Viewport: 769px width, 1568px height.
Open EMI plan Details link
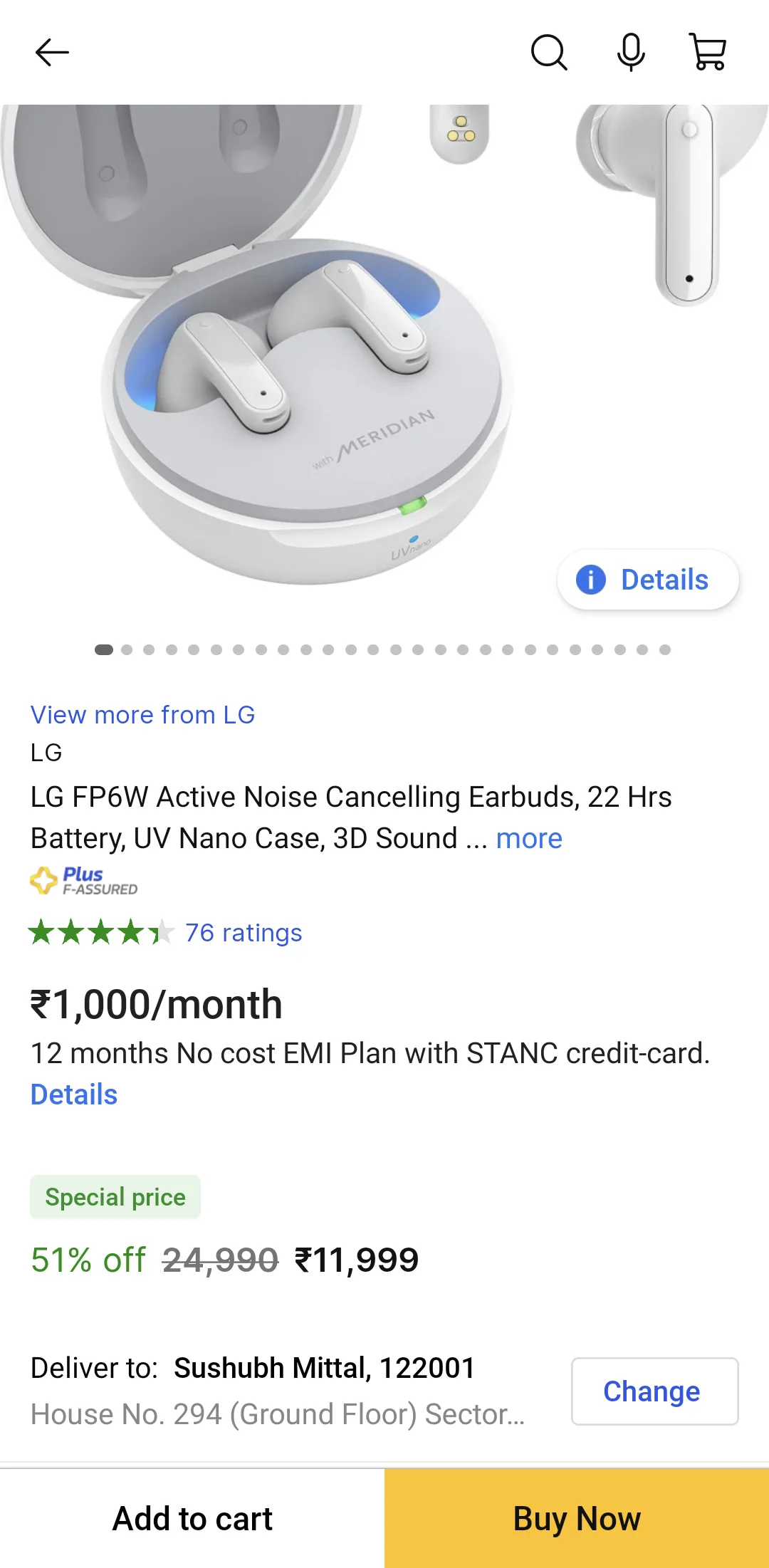[74, 1094]
